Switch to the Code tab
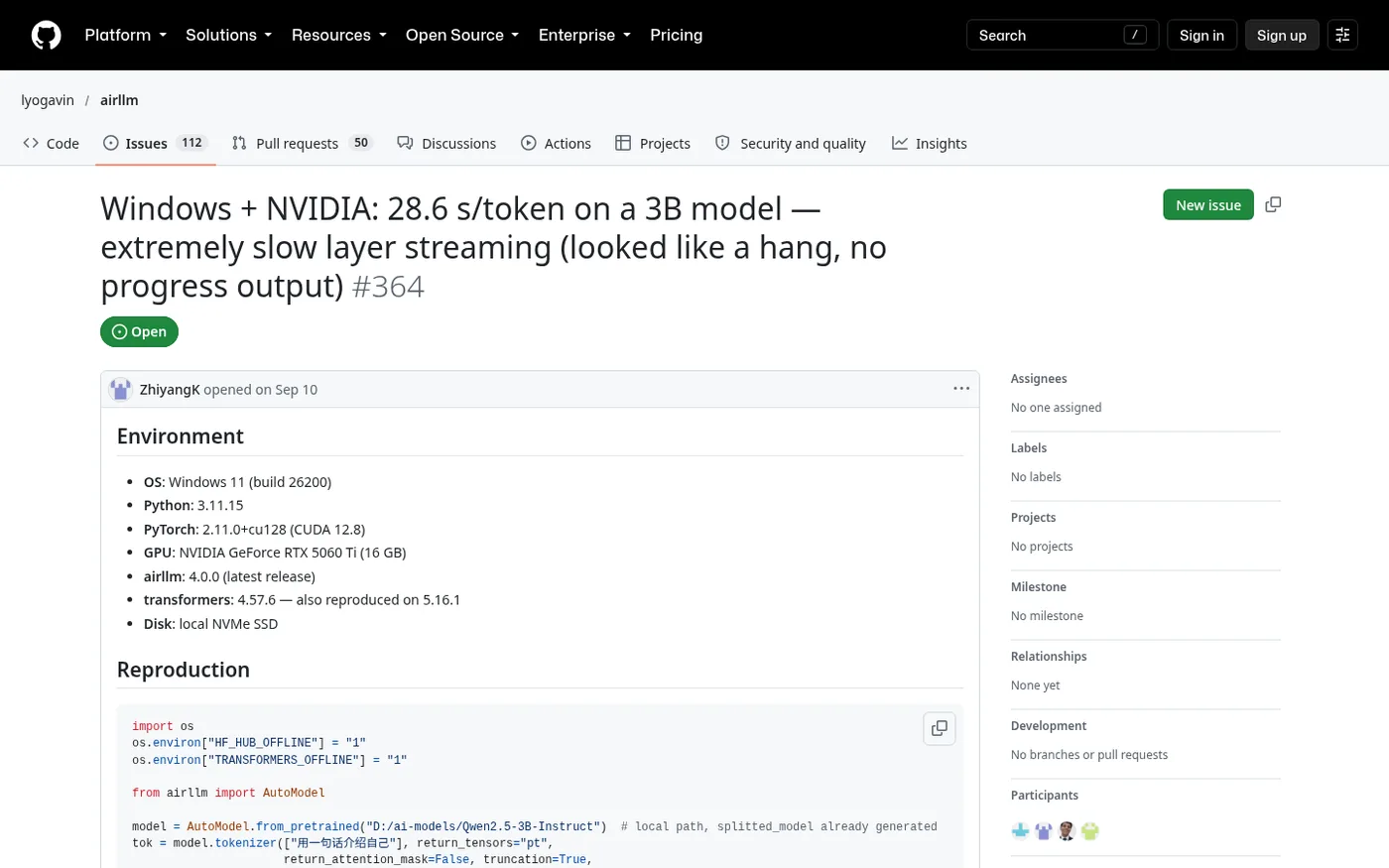This screenshot has height=868, width=1389. point(51,143)
